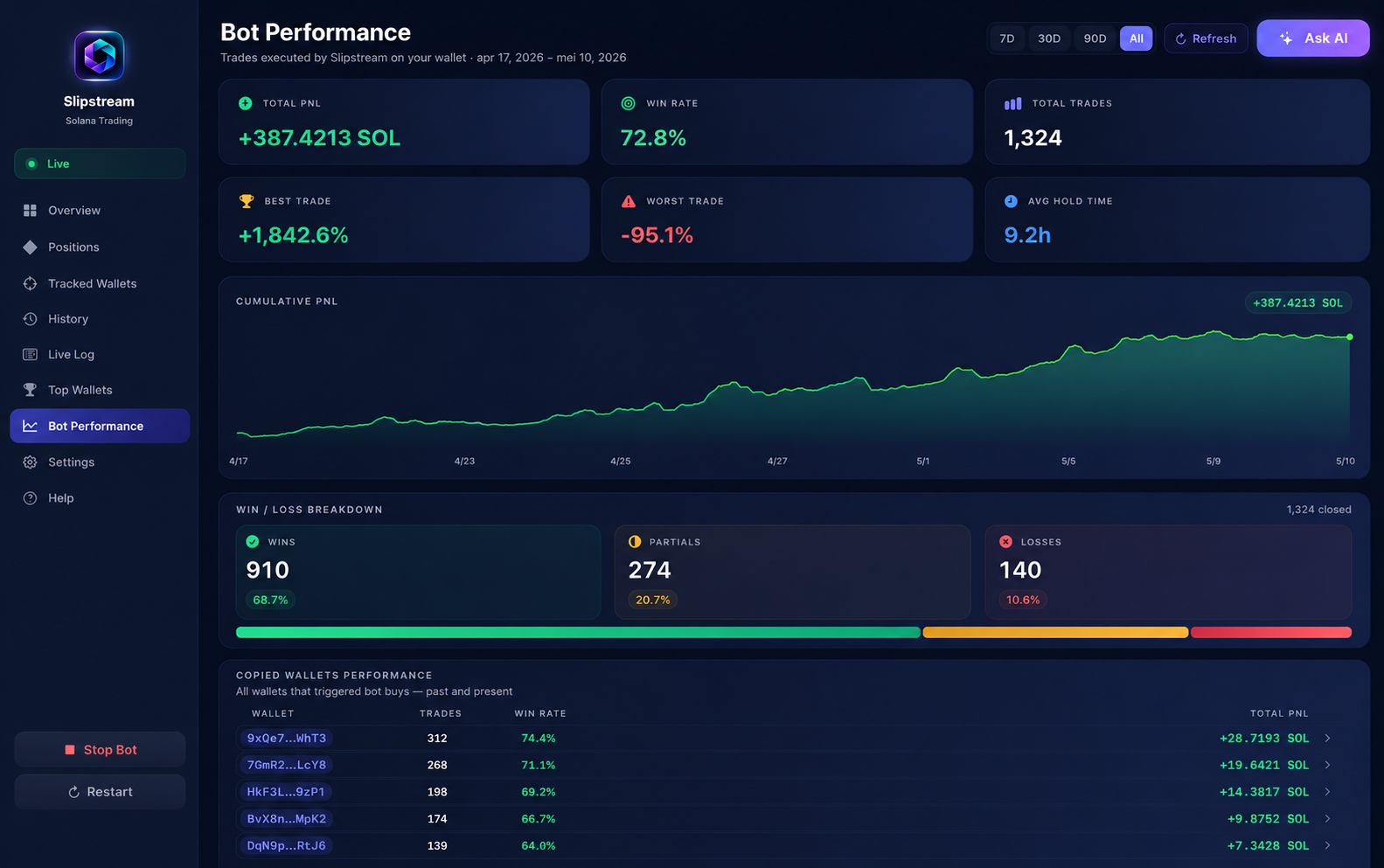Click the Live Log list icon
The width and height of the screenshot is (1384, 868).
click(30, 354)
